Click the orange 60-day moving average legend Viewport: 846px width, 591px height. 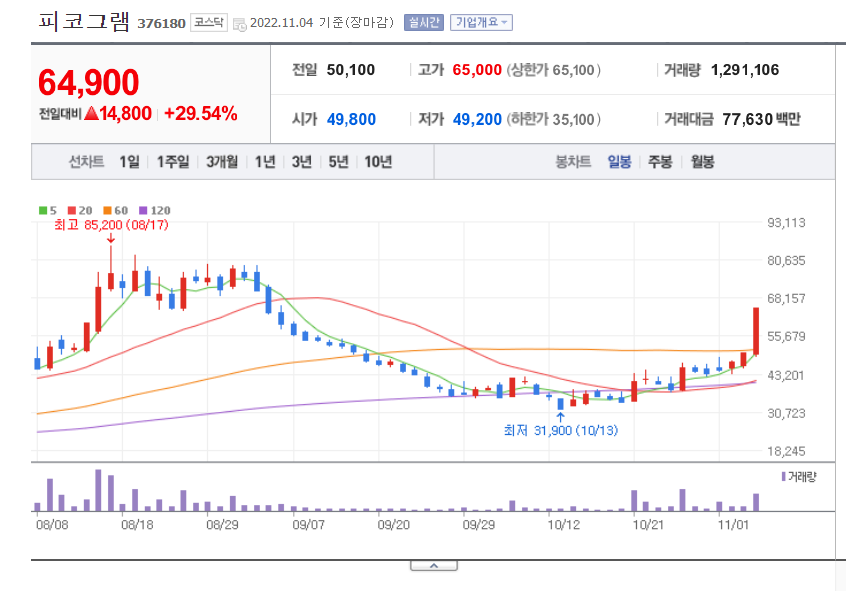[x=115, y=210]
